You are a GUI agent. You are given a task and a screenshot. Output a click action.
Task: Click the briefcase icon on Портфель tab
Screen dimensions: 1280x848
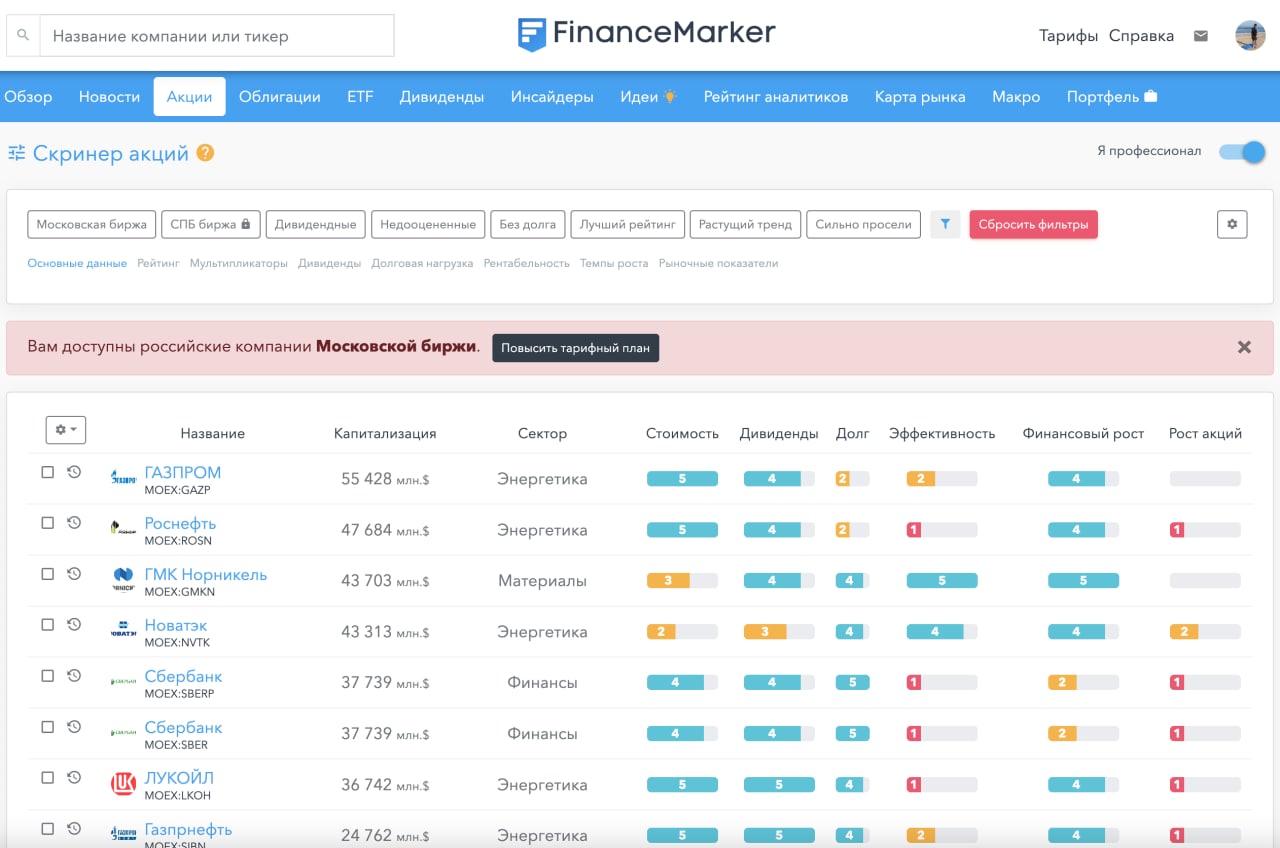click(x=1151, y=97)
